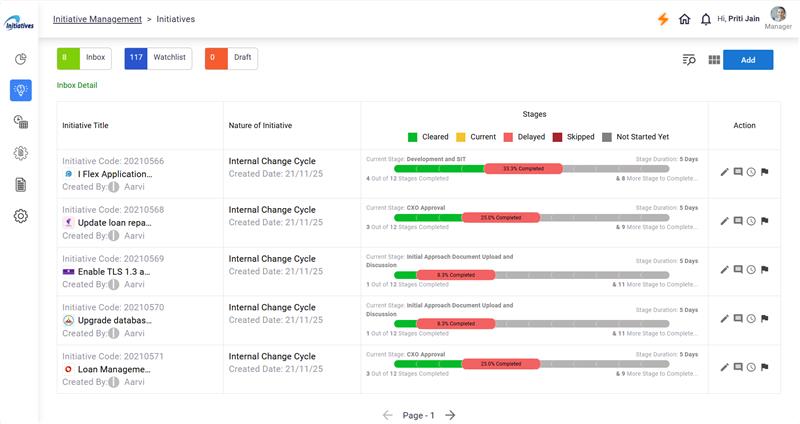The width and height of the screenshot is (800, 424).
Task: Open the document reports sidebar icon
Action: [20, 184]
